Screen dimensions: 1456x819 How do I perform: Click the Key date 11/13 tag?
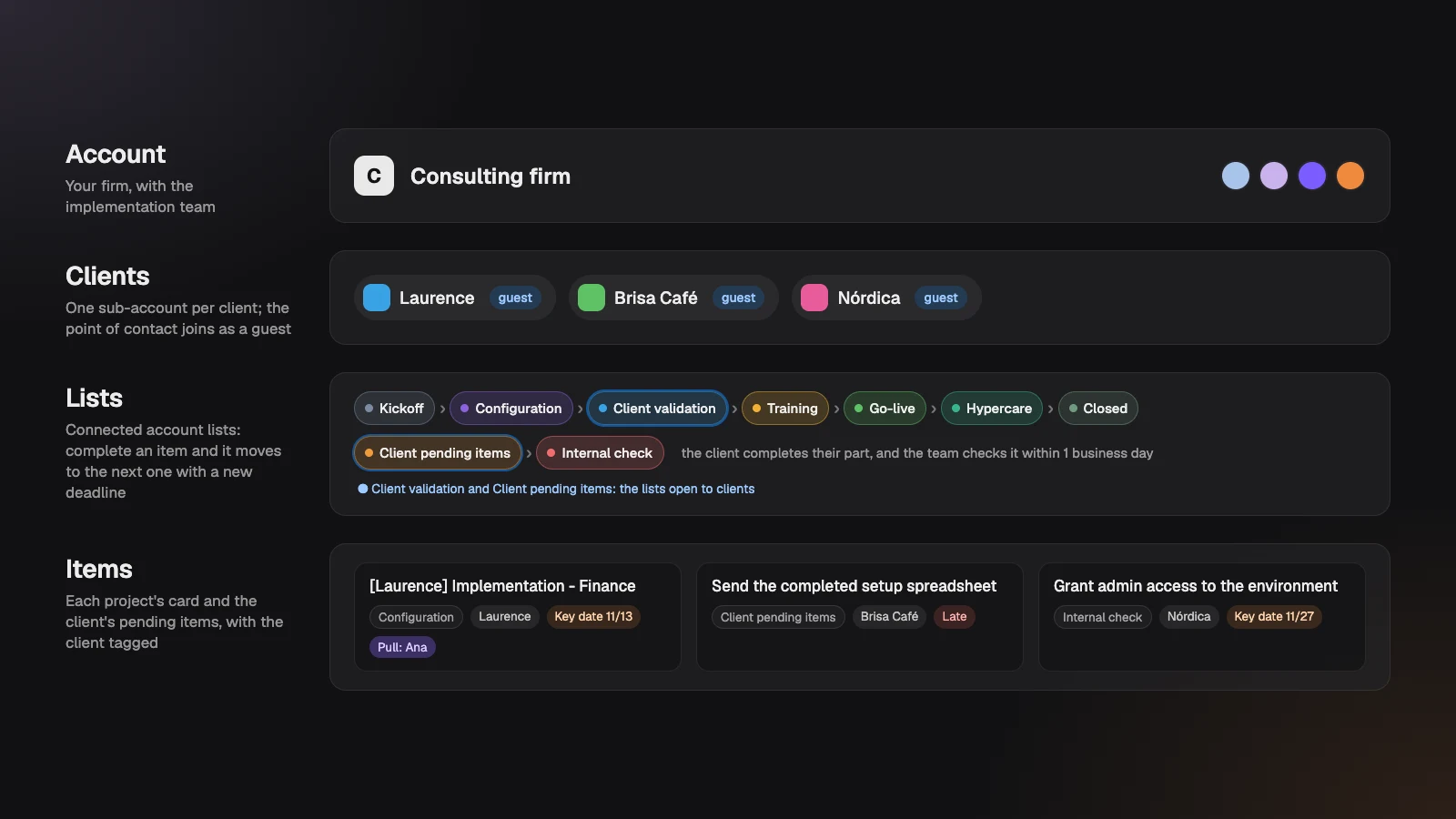[593, 617]
